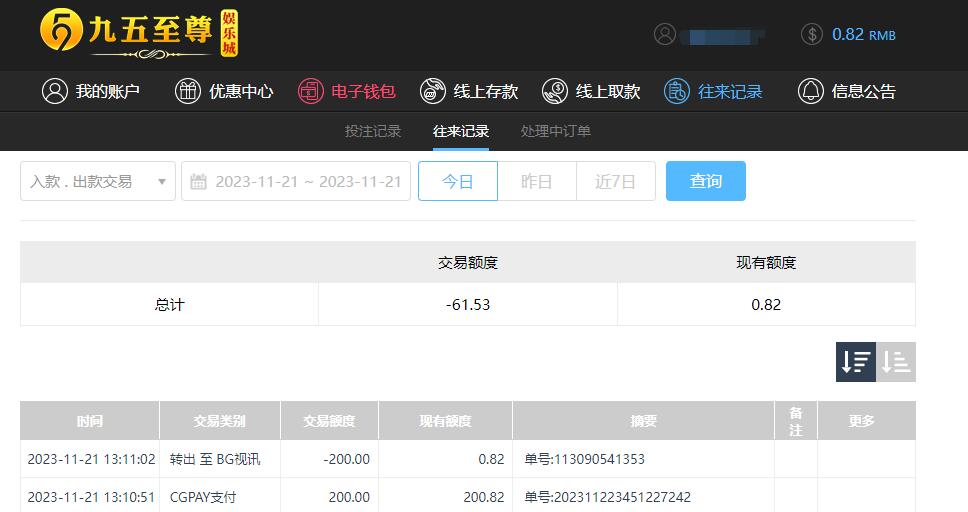This screenshot has width=968, height=512.
Task: Click the 交易额度 table column header
Action: click(329, 421)
